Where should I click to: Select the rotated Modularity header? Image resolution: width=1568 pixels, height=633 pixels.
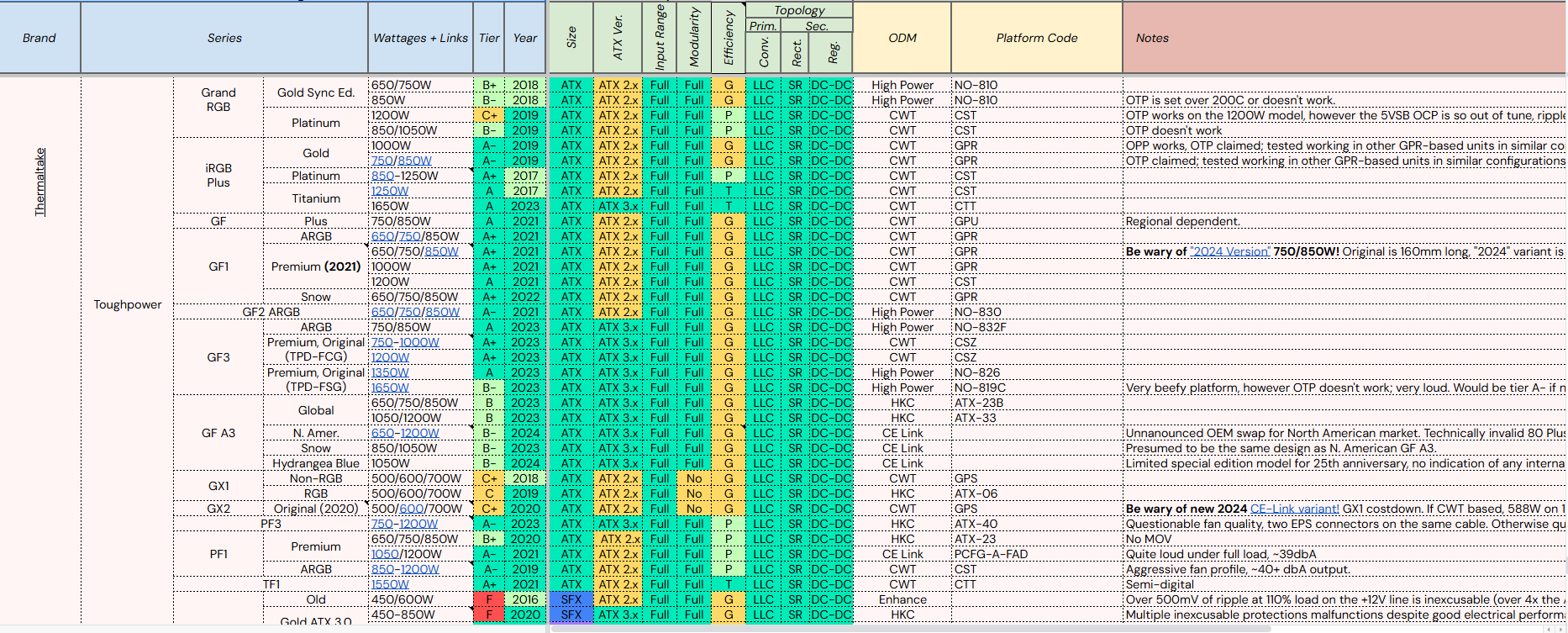pyautogui.click(x=694, y=38)
